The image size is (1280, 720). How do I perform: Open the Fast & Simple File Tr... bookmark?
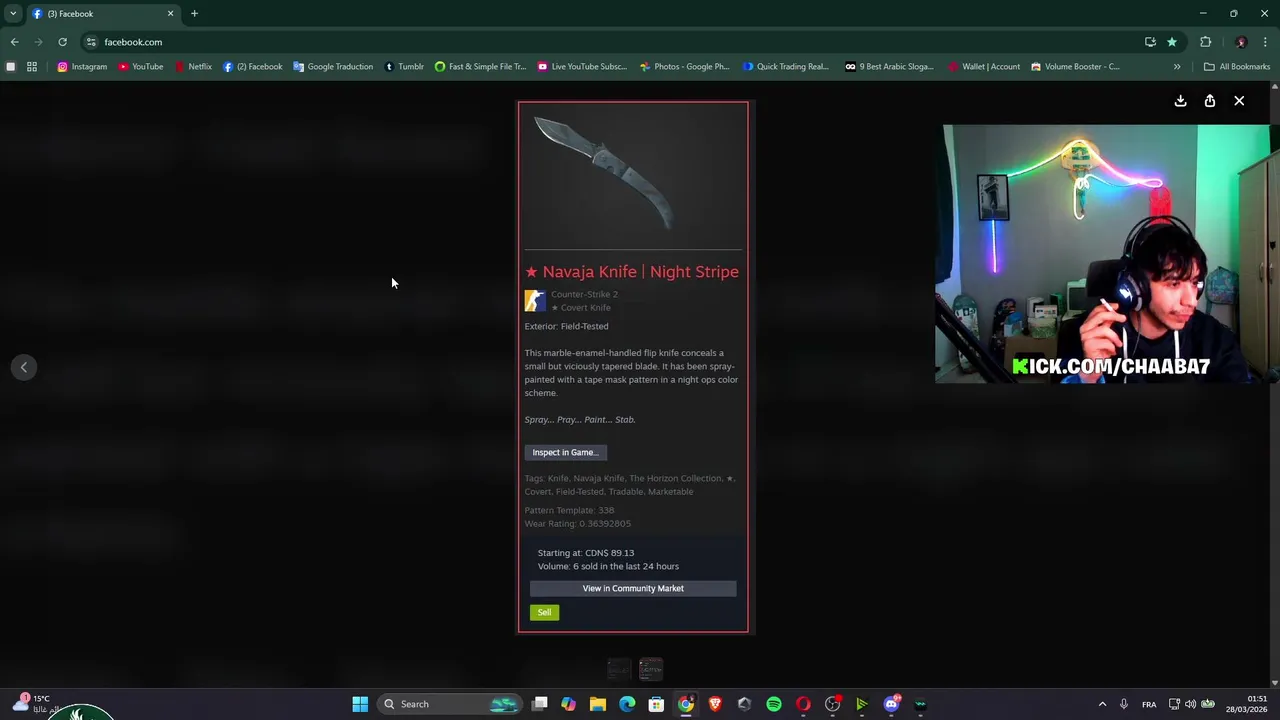(x=480, y=67)
